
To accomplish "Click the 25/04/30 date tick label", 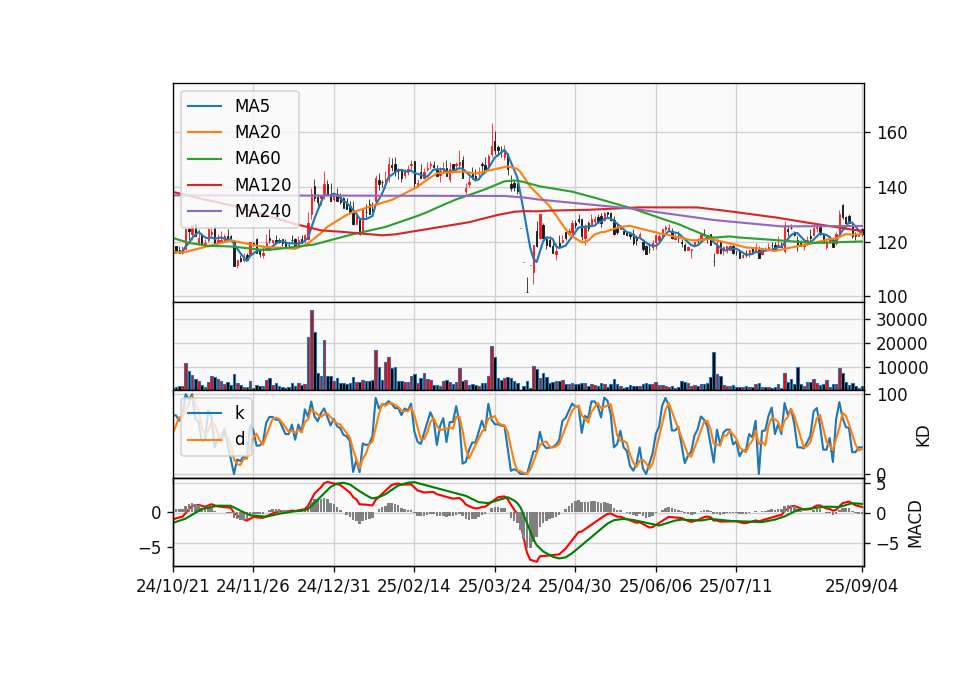I will tap(575, 586).
